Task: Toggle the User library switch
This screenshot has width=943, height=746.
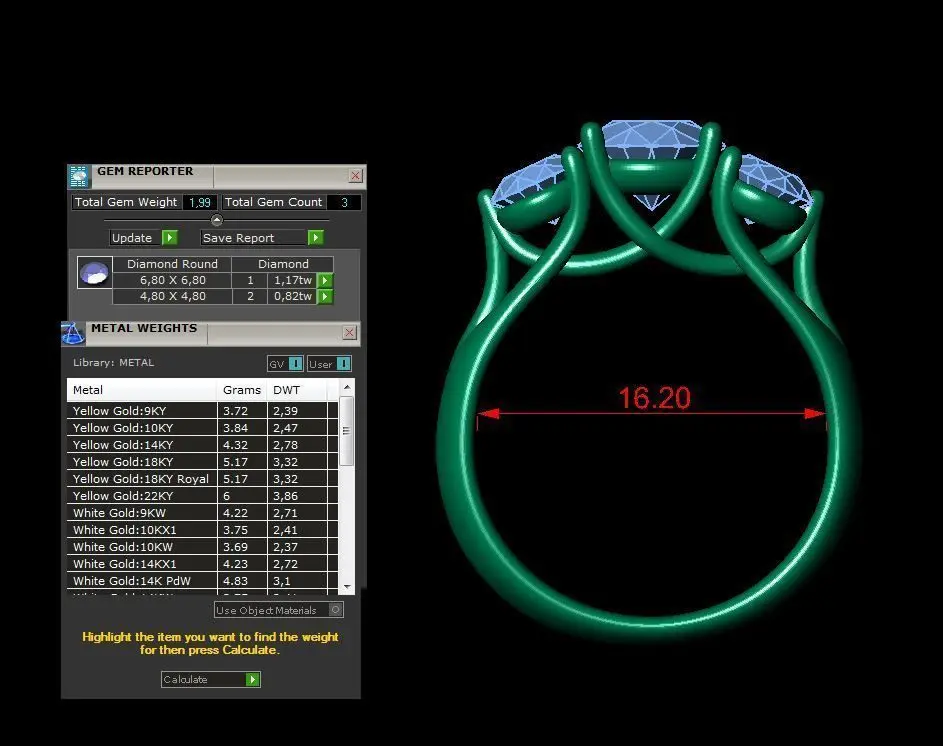Action: (x=343, y=363)
